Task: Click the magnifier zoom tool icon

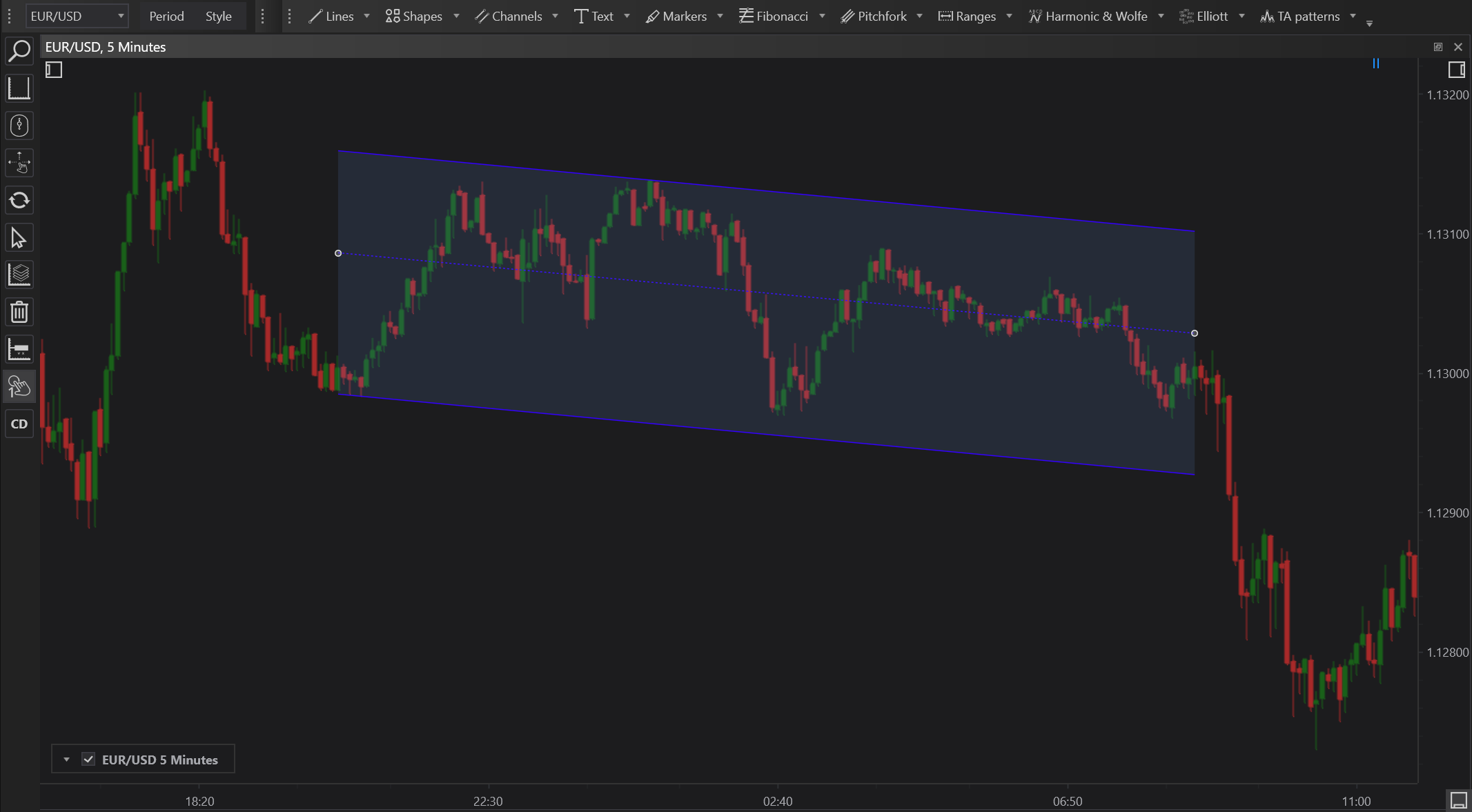Action: pyautogui.click(x=19, y=50)
